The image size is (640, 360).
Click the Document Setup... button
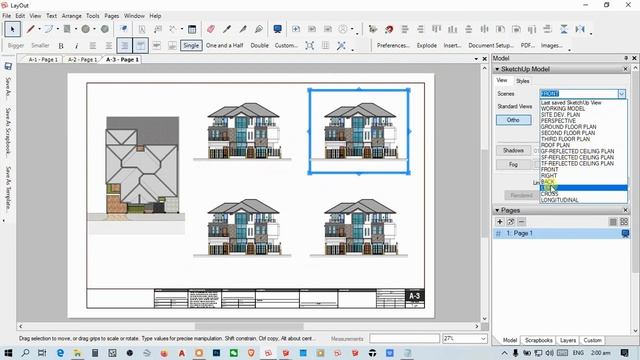(x=491, y=46)
